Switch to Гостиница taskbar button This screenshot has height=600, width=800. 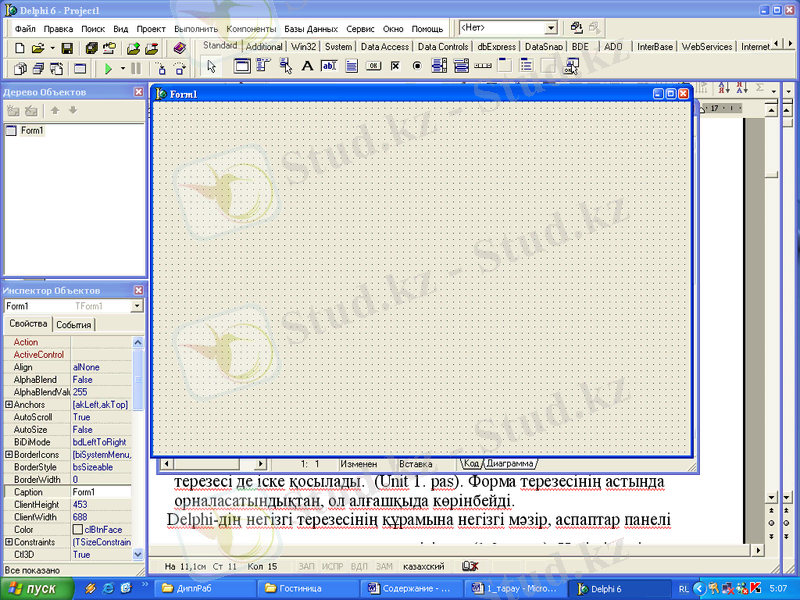[x=310, y=588]
